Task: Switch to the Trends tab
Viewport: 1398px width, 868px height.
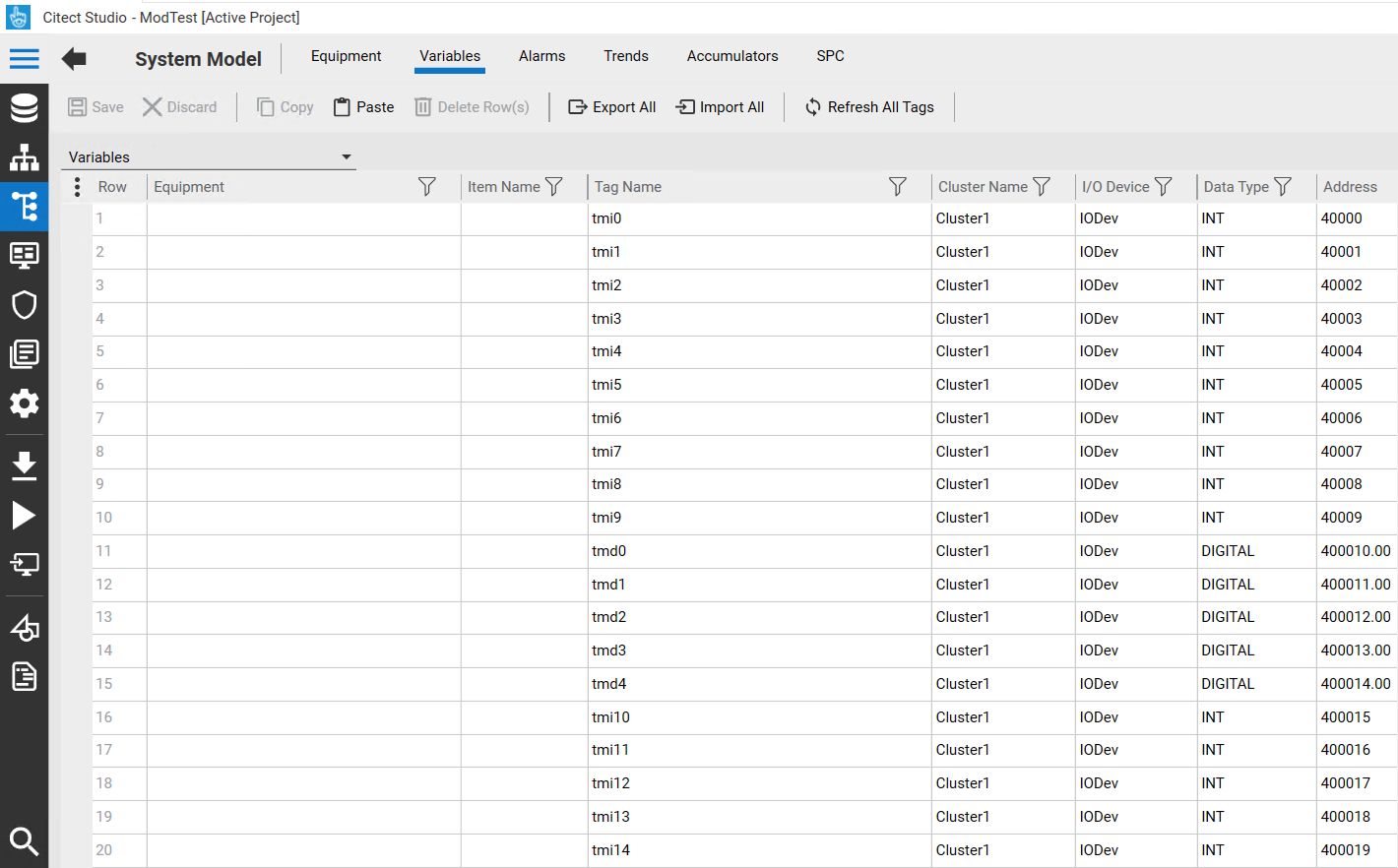Action: click(x=626, y=56)
